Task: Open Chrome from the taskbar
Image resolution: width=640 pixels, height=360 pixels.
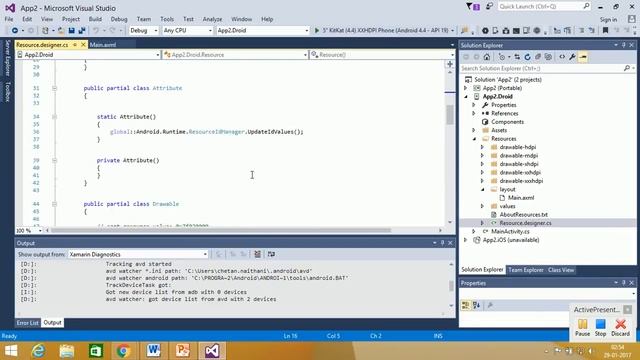Action: 123,351
